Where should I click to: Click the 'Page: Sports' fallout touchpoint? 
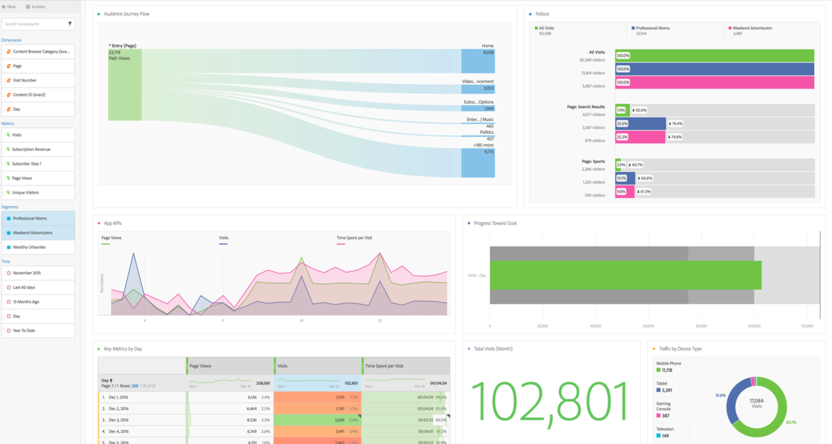(x=593, y=161)
